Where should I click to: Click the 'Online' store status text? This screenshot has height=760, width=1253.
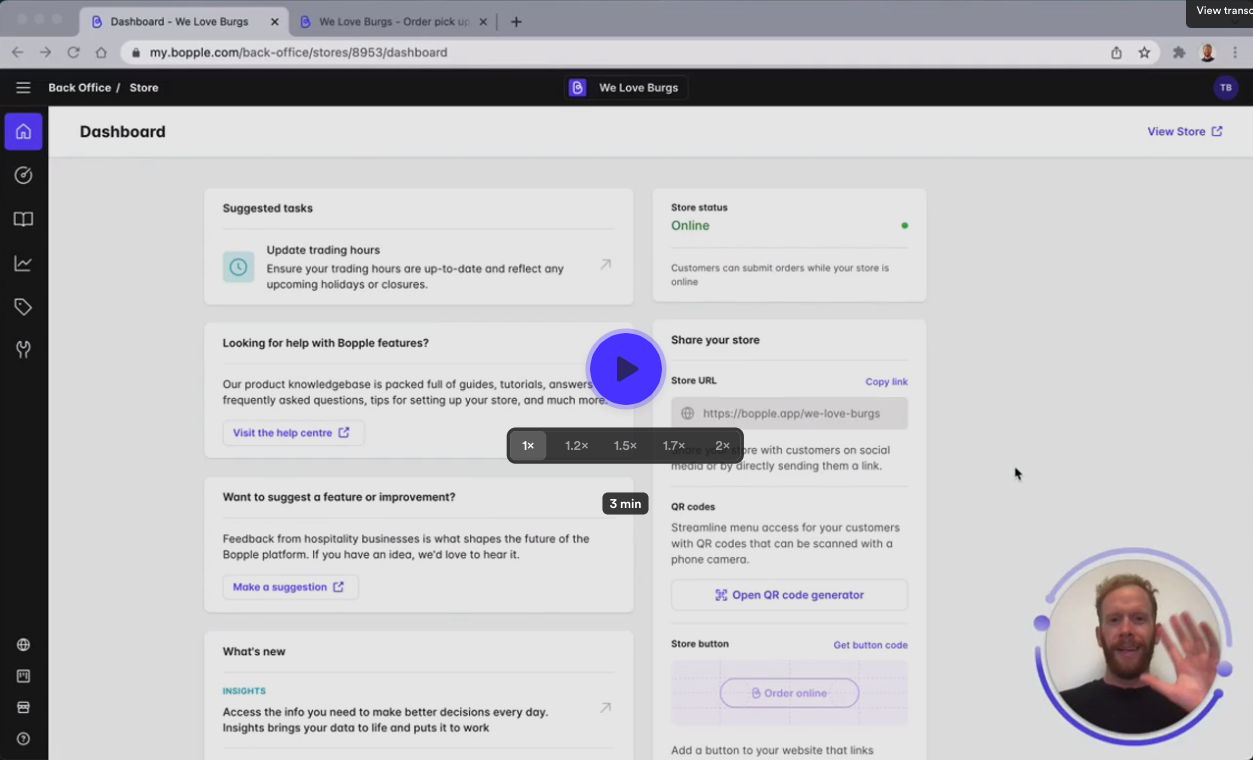pos(690,226)
